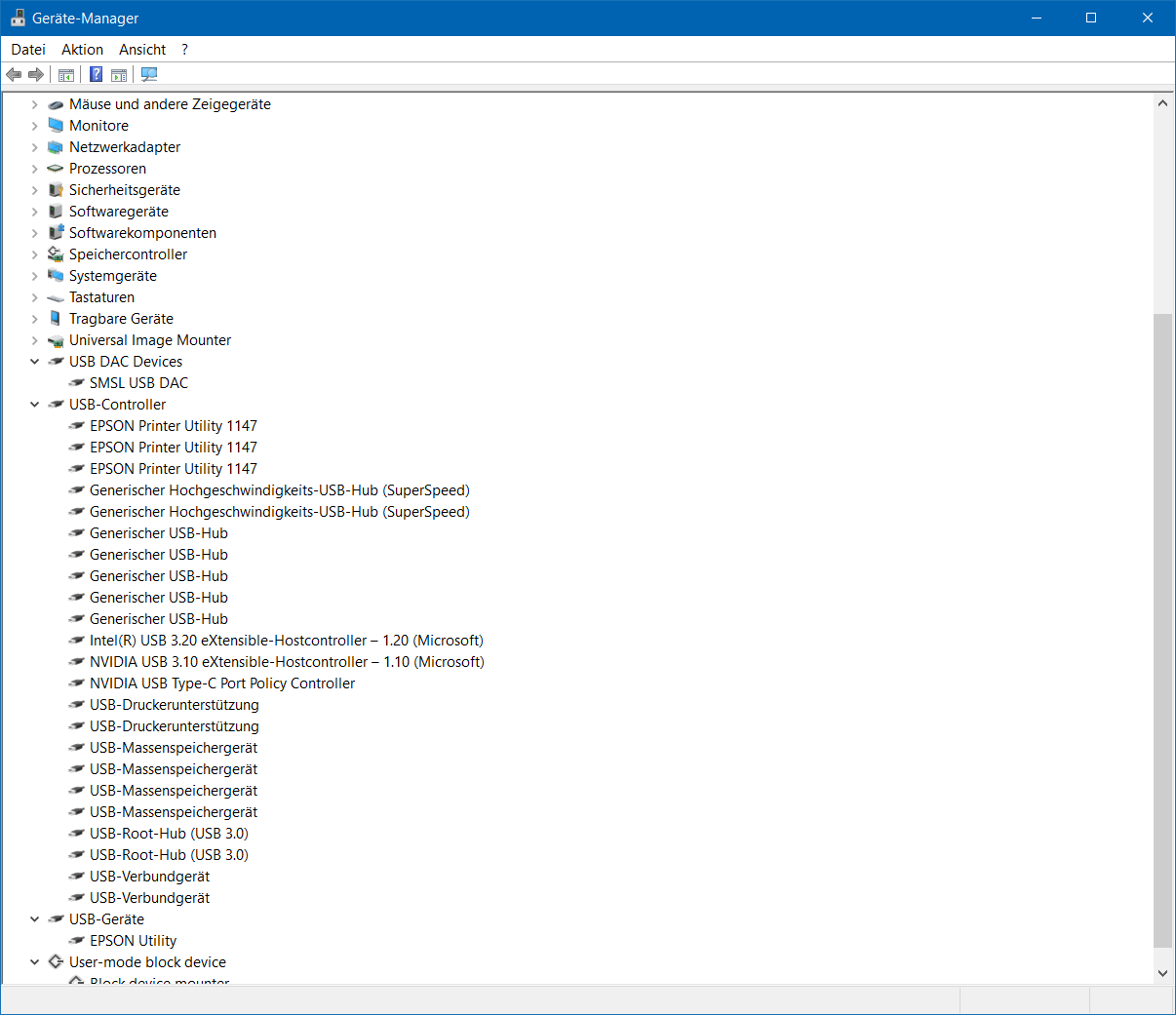1176x1015 pixels.
Task: Click the scrollbar down arrow
Action: [x=1162, y=973]
